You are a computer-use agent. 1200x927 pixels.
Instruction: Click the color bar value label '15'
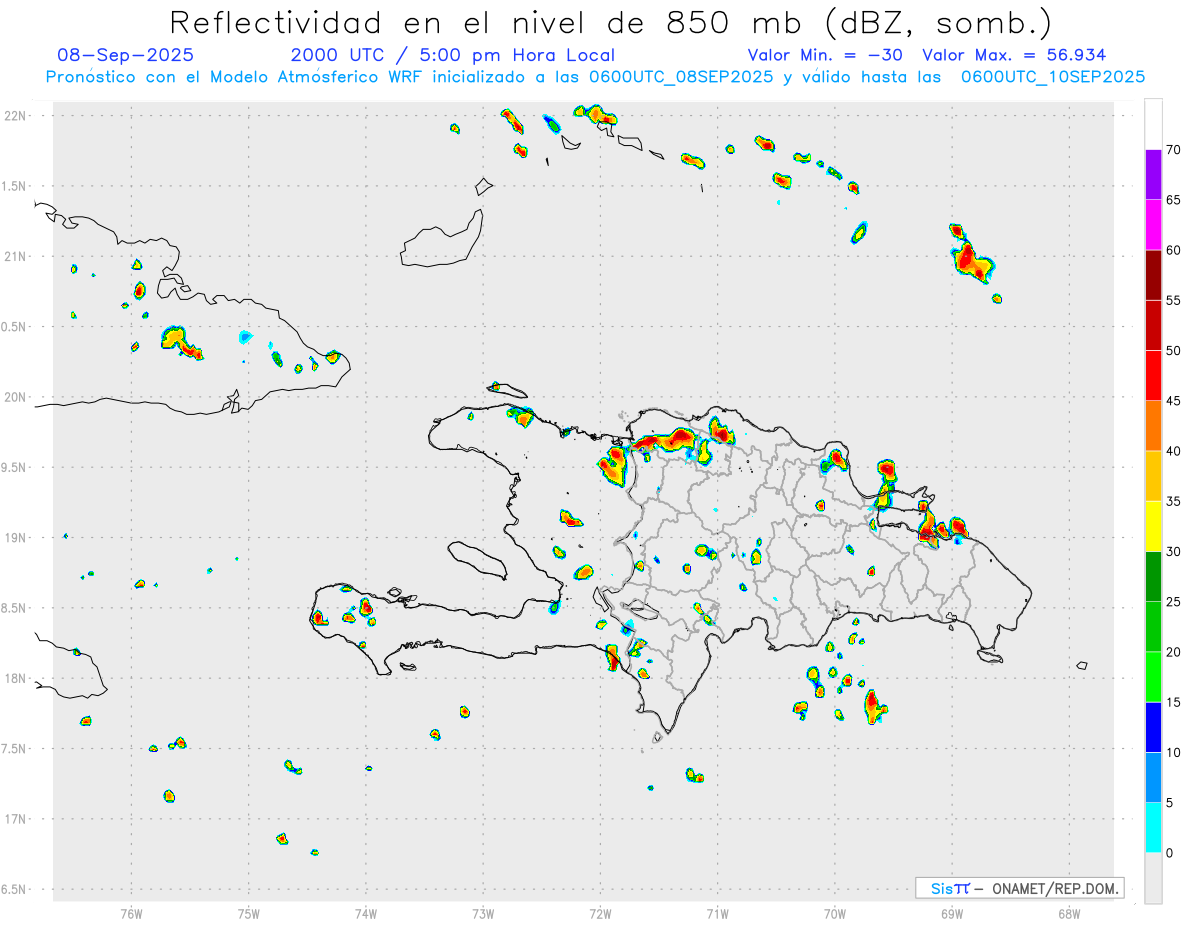[1174, 702]
